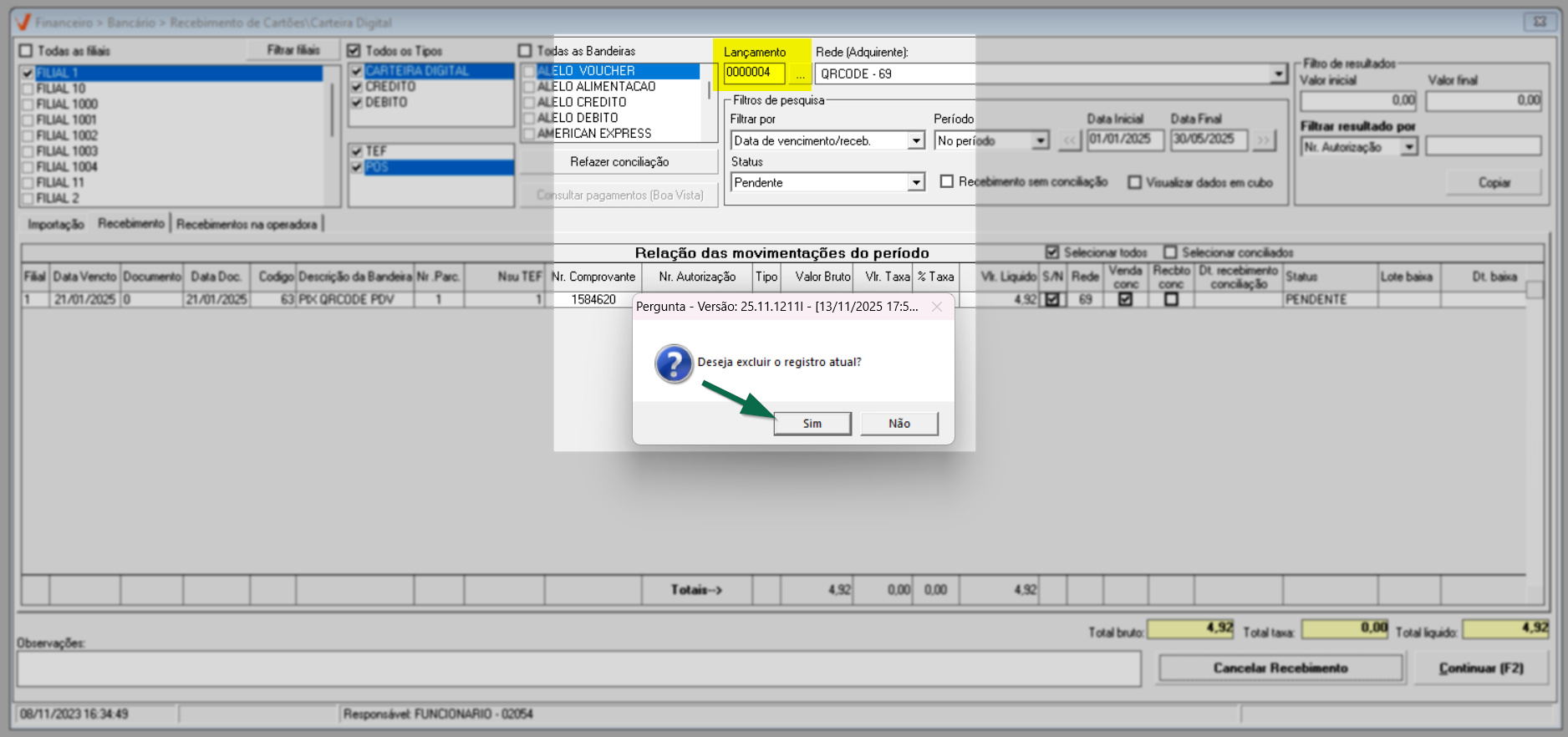Click the Cancelar Recebimento button
Image resolution: width=1568 pixels, height=737 pixels.
1280,668
